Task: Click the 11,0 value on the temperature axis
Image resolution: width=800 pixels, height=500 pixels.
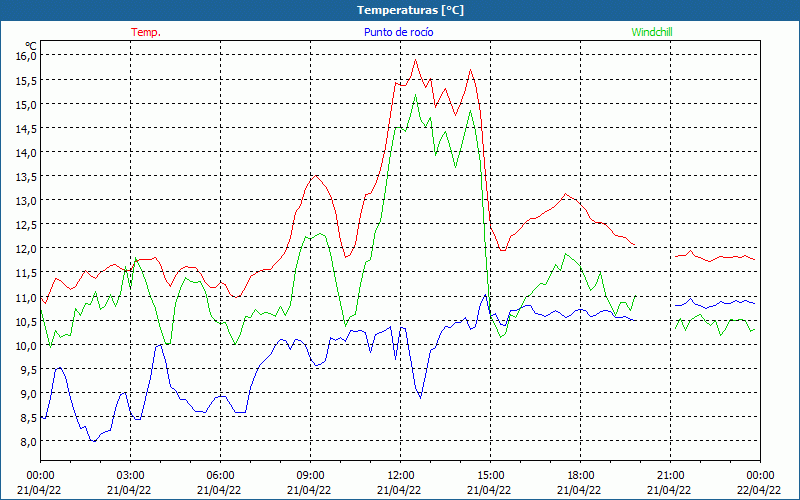Action: (26, 296)
